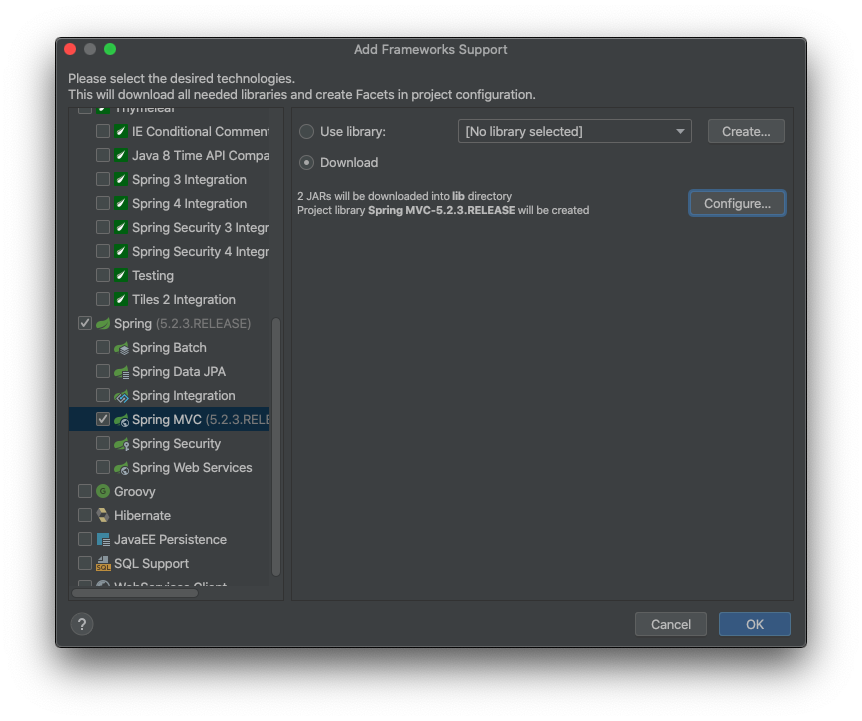Select the Spring Batch tree row label
The height and width of the screenshot is (721, 862).
click(169, 348)
